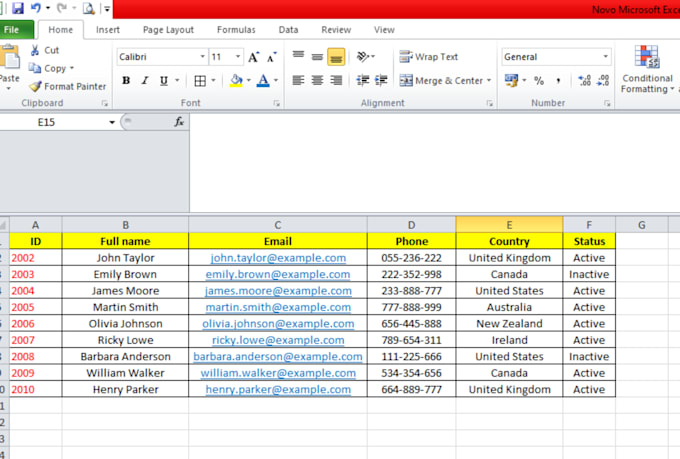This screenshot has width=680, height=459.
Task: Apply Percent Style format
Action: pos(539,80)
